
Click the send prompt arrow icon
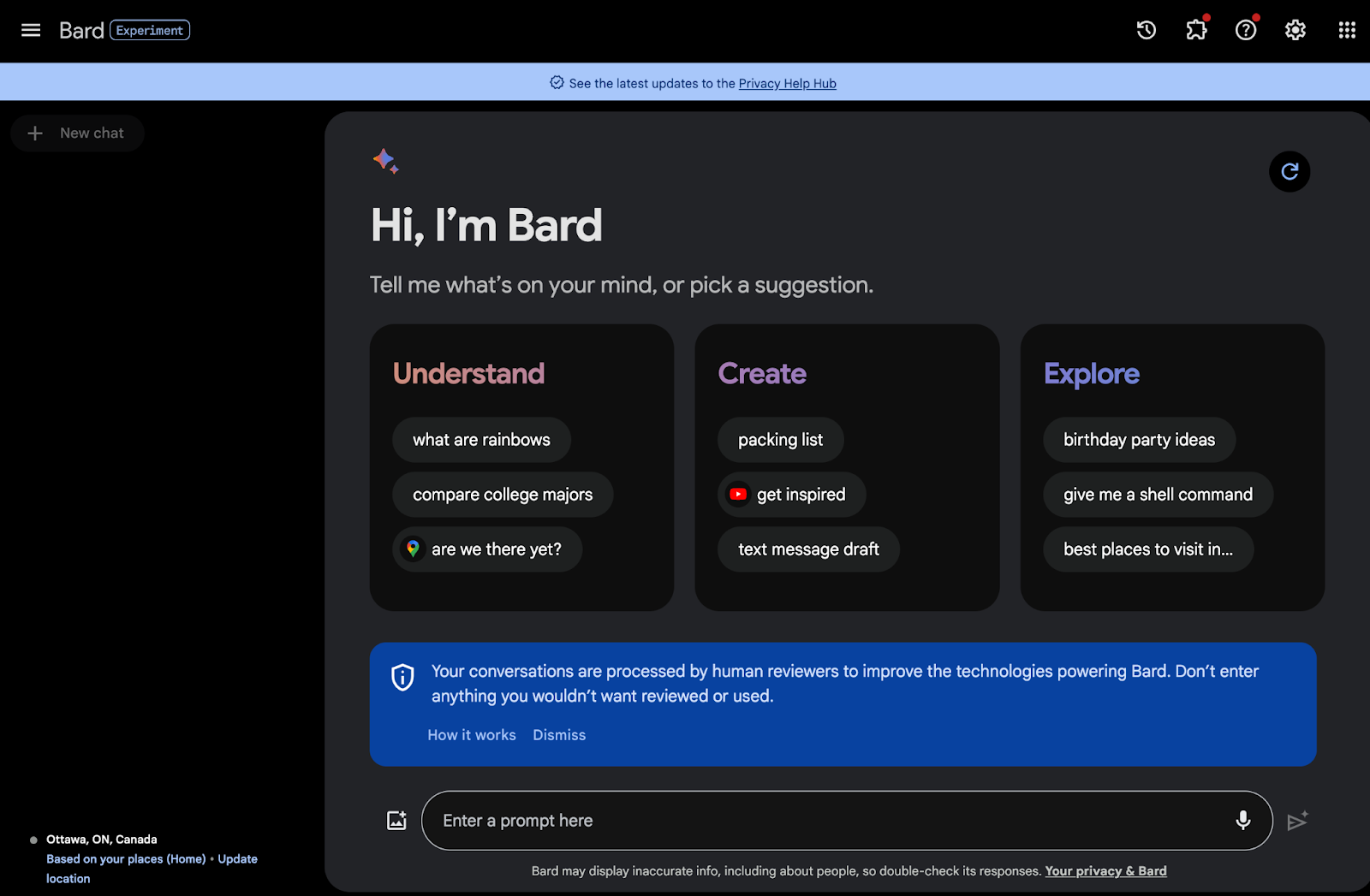1298,820
